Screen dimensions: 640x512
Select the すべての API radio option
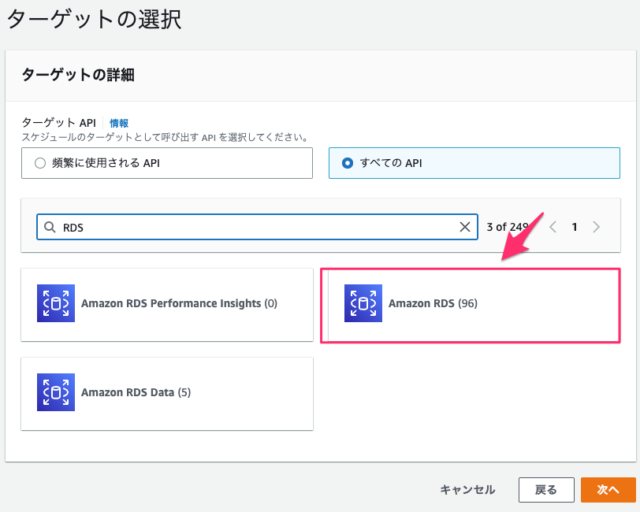347,163
